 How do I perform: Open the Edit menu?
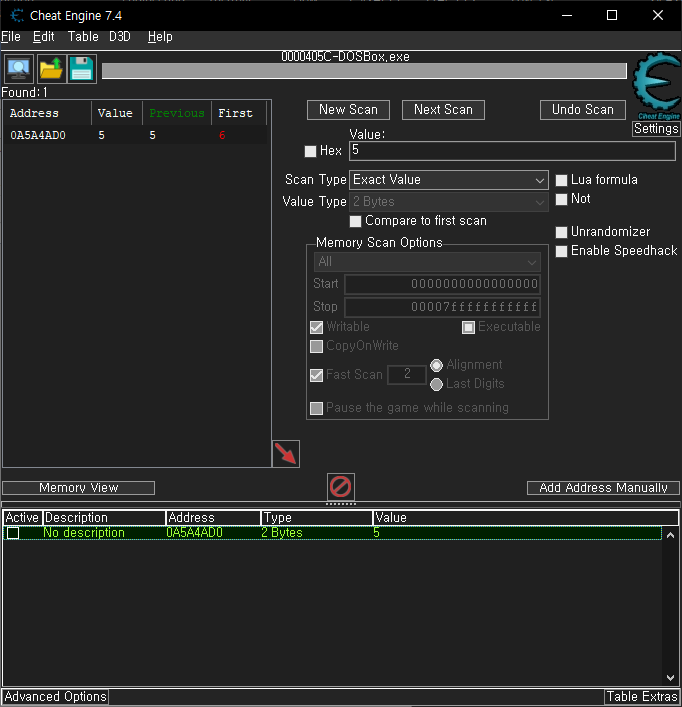coord(44,37)
